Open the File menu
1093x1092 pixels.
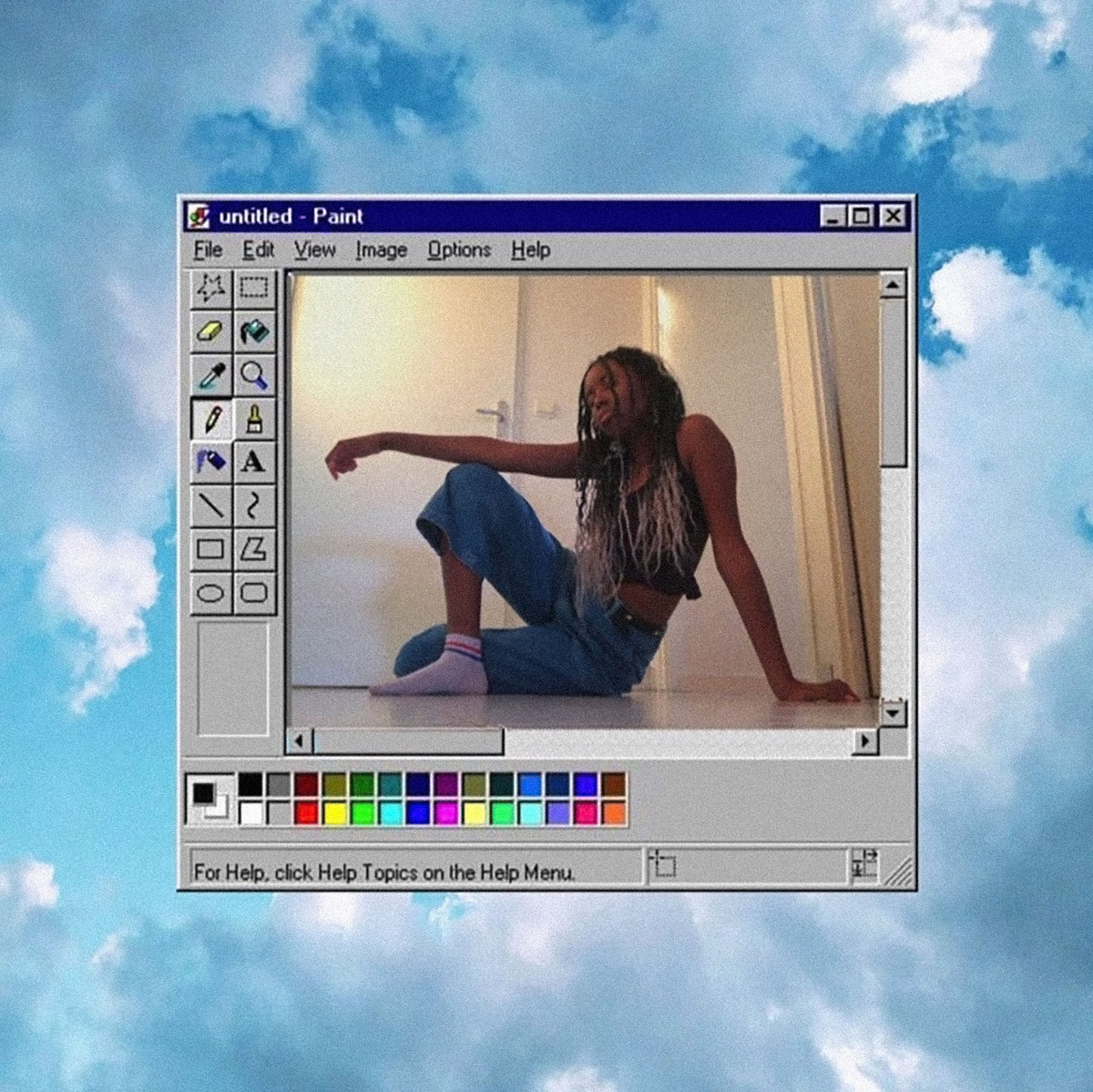coord(208,250)
